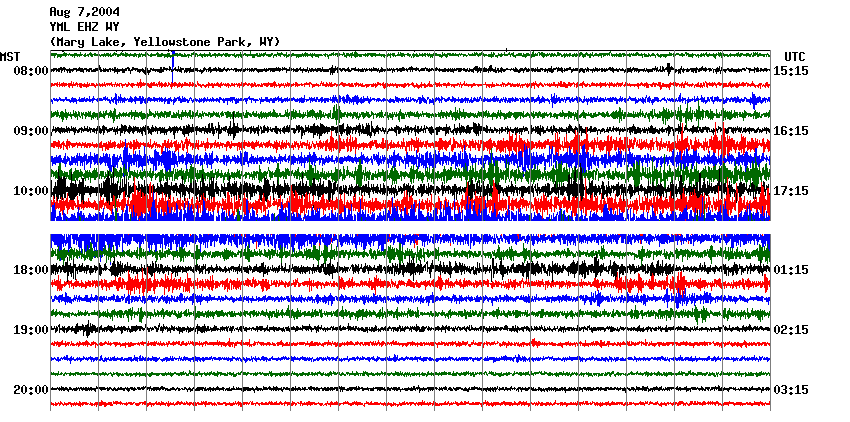Screen dimensions: 850x422
Task: Select the 09:00 MST time marker
Action: [x=30, y=131]
